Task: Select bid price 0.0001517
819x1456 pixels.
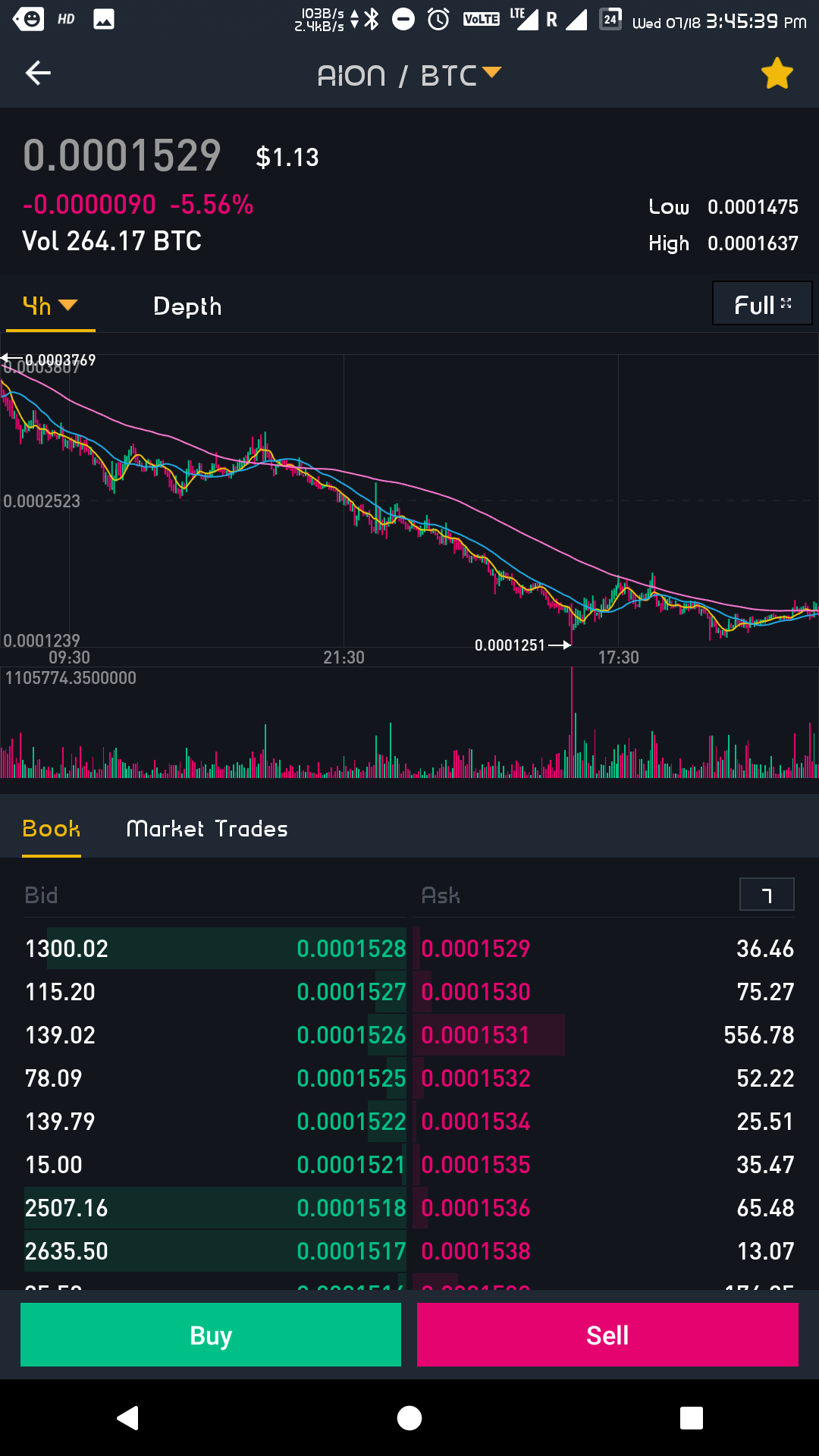Action: (x=351, y=1251)
